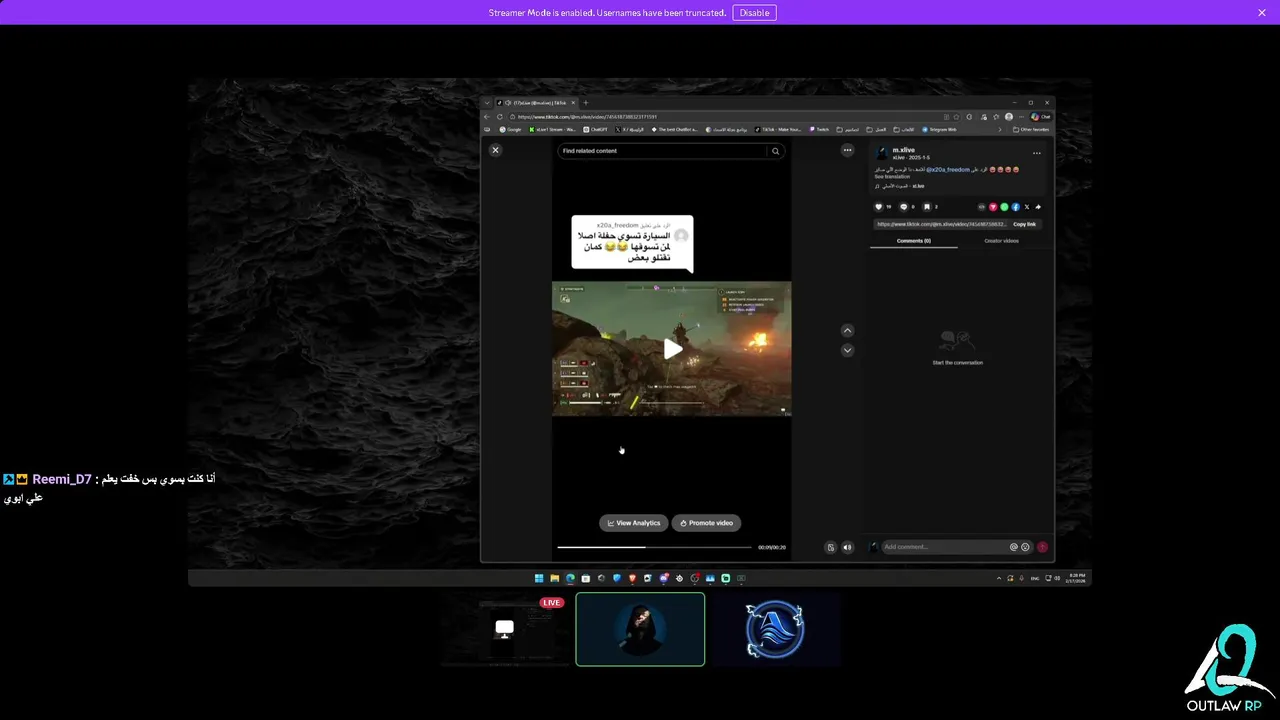The image size is (1280, 720).
Task: Switch to Creator videos tab
Action: tap(1001, 241)
